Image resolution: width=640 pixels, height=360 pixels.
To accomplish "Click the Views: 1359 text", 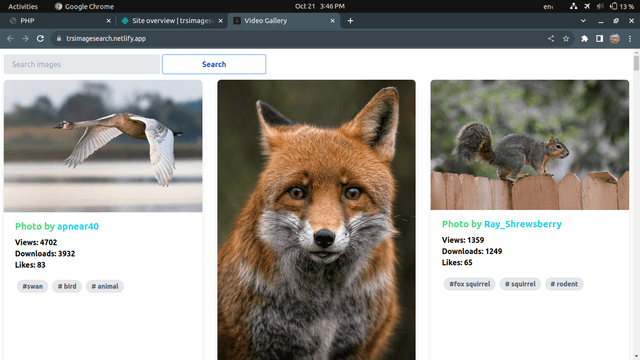I will tap(463, 240).
